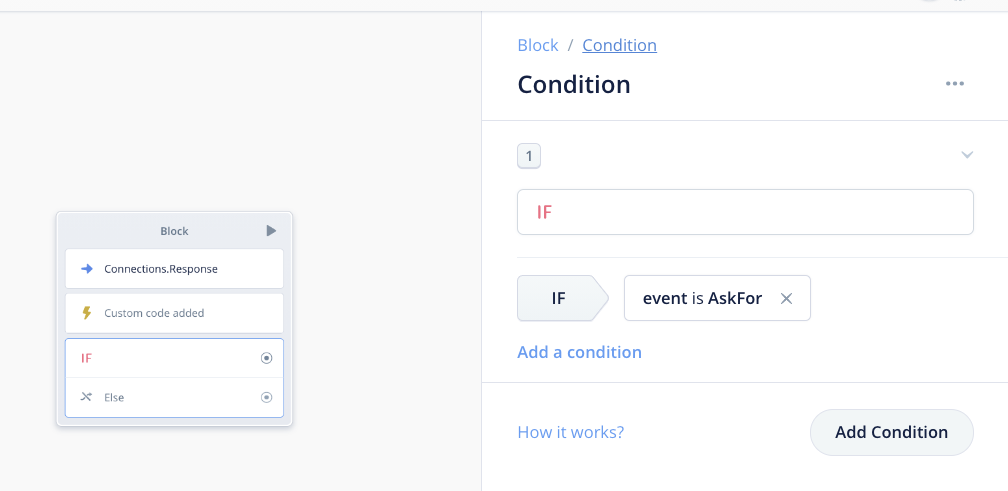Click the Condition breadcrumb link
The image size is (1008, 491).
[619, 45]
